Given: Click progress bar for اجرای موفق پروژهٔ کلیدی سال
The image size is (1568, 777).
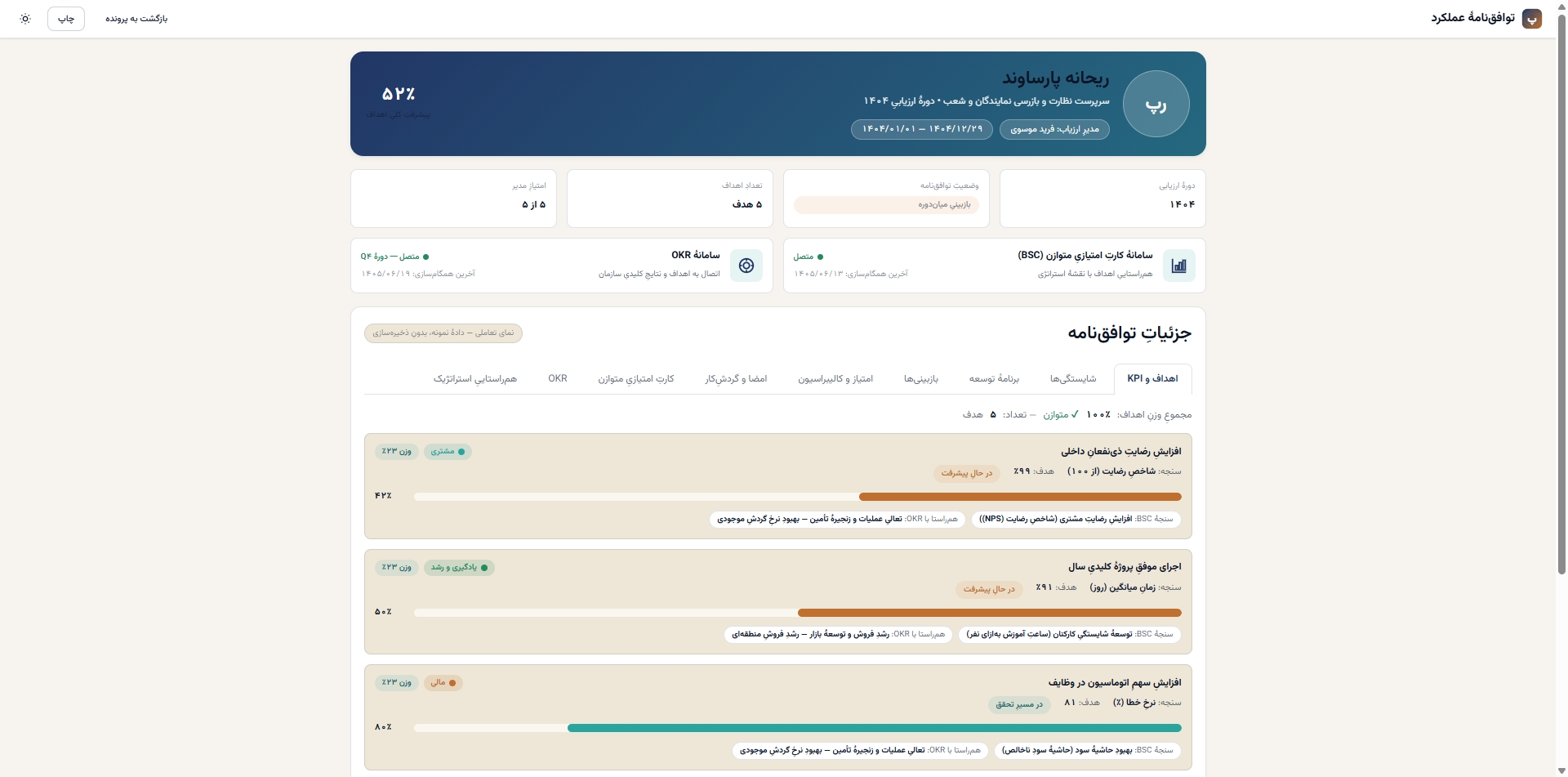Looking at the screenshot, I should point(798,613).
